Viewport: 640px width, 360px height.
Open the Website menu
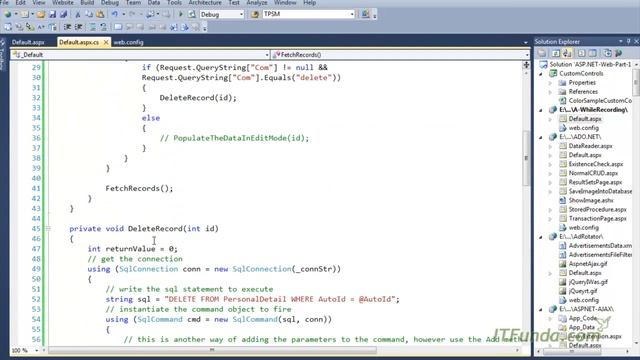[63, 3]
